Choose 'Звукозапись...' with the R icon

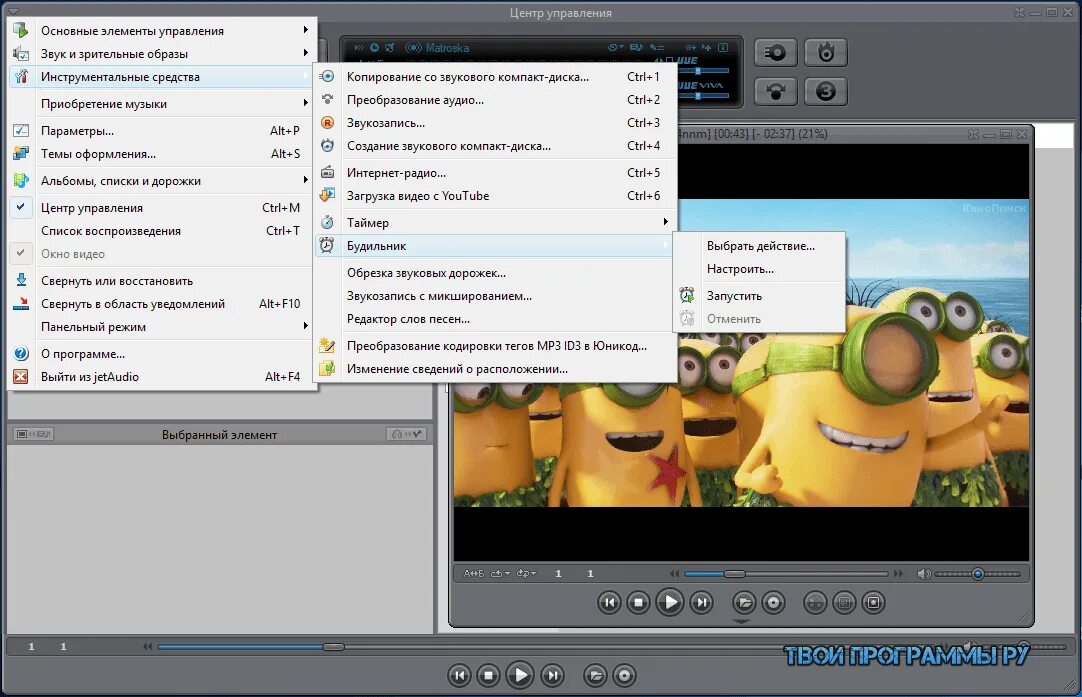(x=495, y=123)
